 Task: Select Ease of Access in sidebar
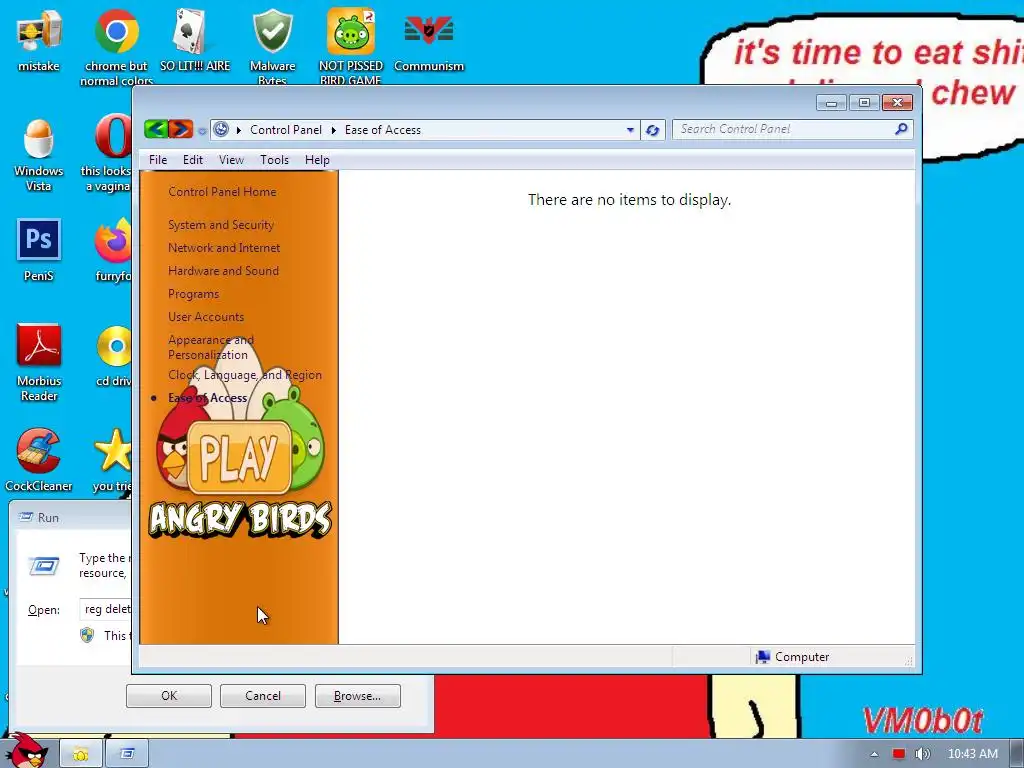tap(208, 398)
